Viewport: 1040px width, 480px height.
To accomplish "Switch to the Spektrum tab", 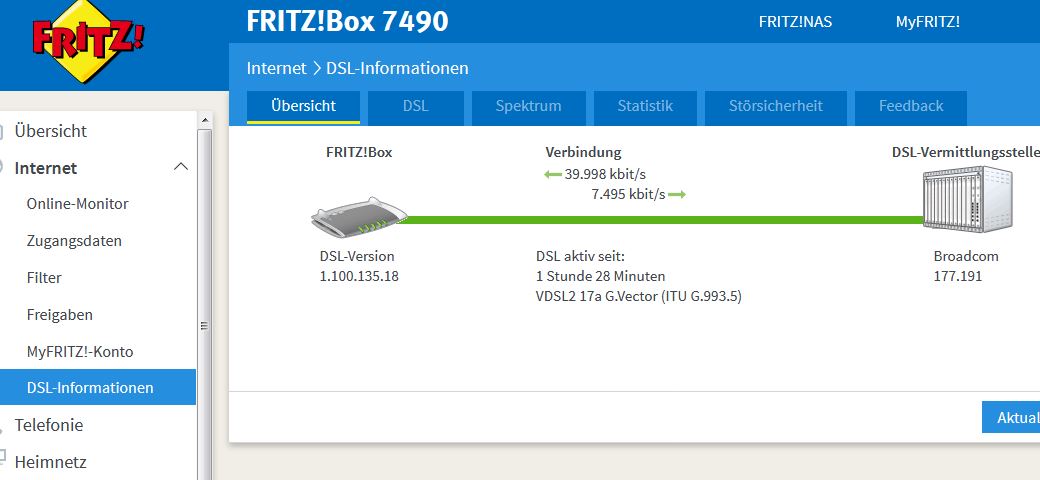I will pos(529,107).
